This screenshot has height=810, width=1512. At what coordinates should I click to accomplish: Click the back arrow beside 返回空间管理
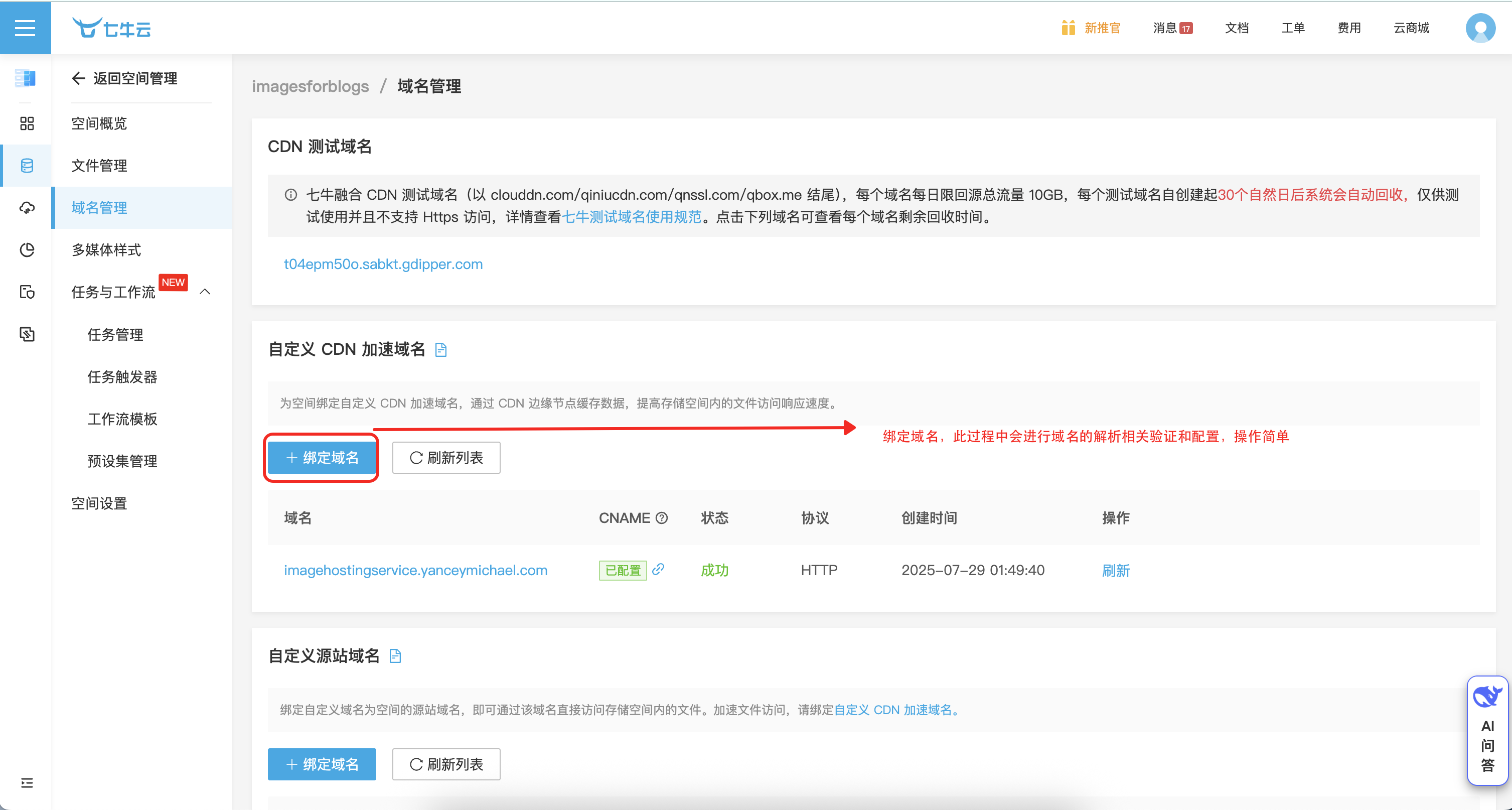click(x=79, y=78)
